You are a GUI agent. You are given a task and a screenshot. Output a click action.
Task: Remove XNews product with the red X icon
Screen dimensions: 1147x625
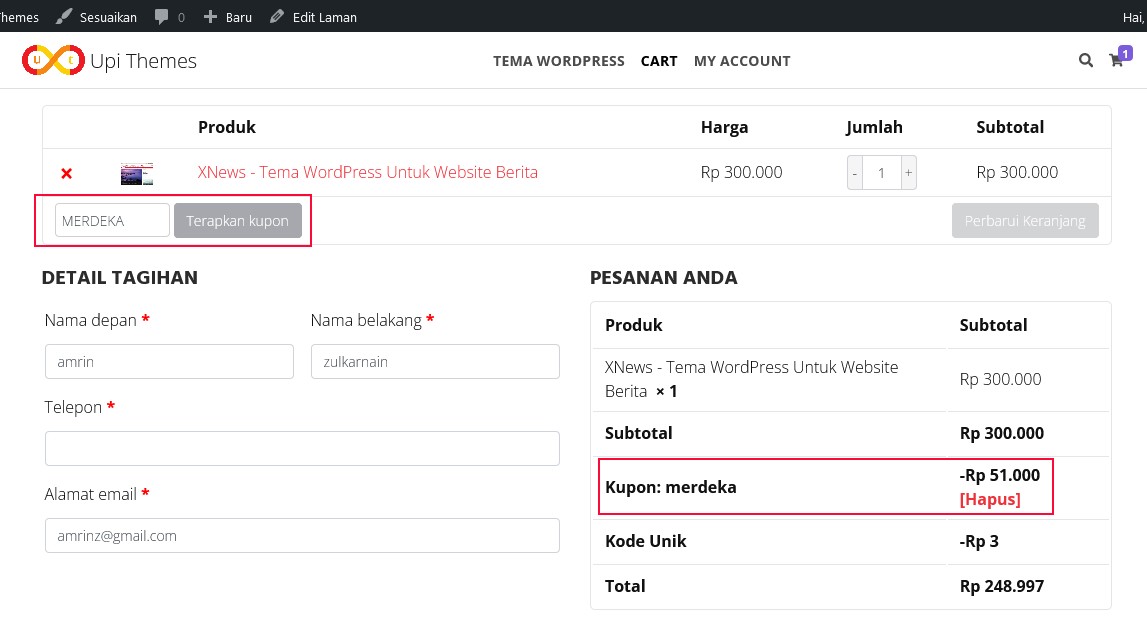[x=66, y=172]
